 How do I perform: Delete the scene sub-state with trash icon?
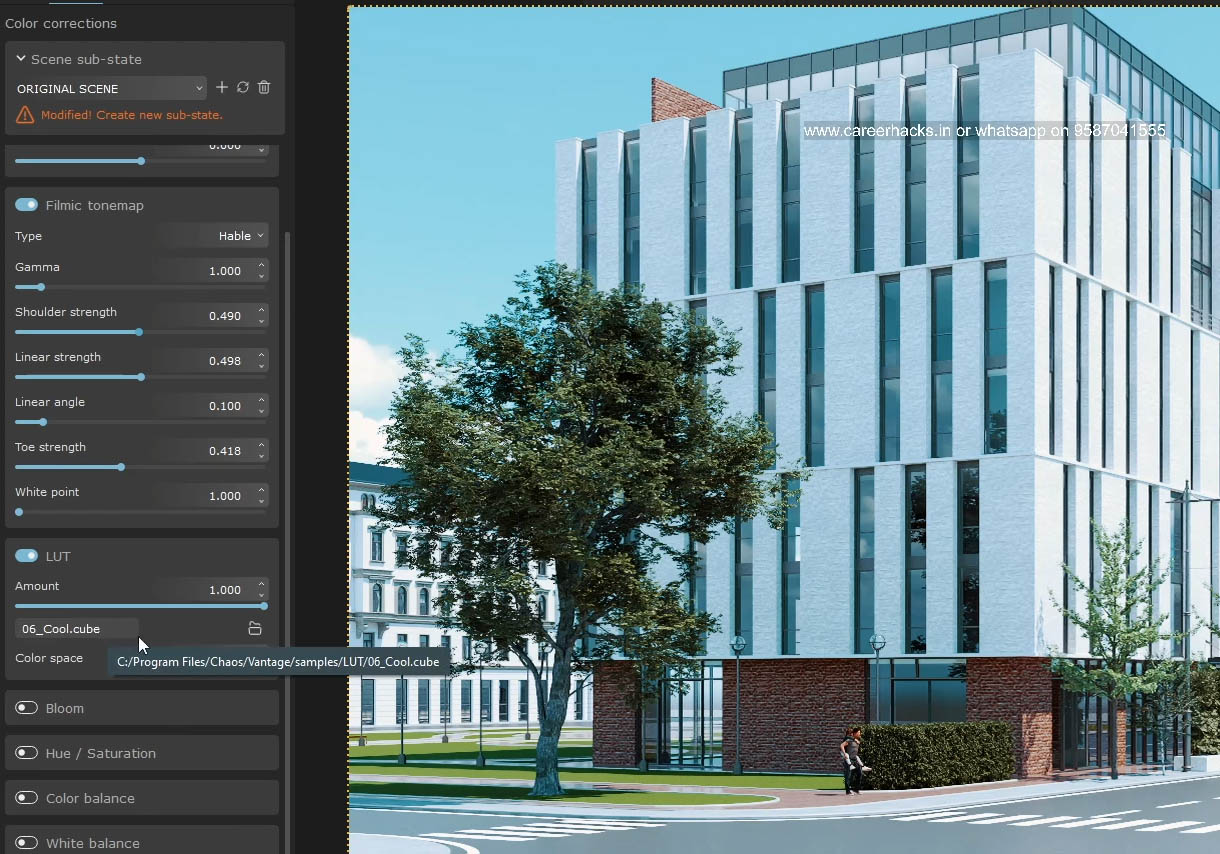click(x=264, y=88)
